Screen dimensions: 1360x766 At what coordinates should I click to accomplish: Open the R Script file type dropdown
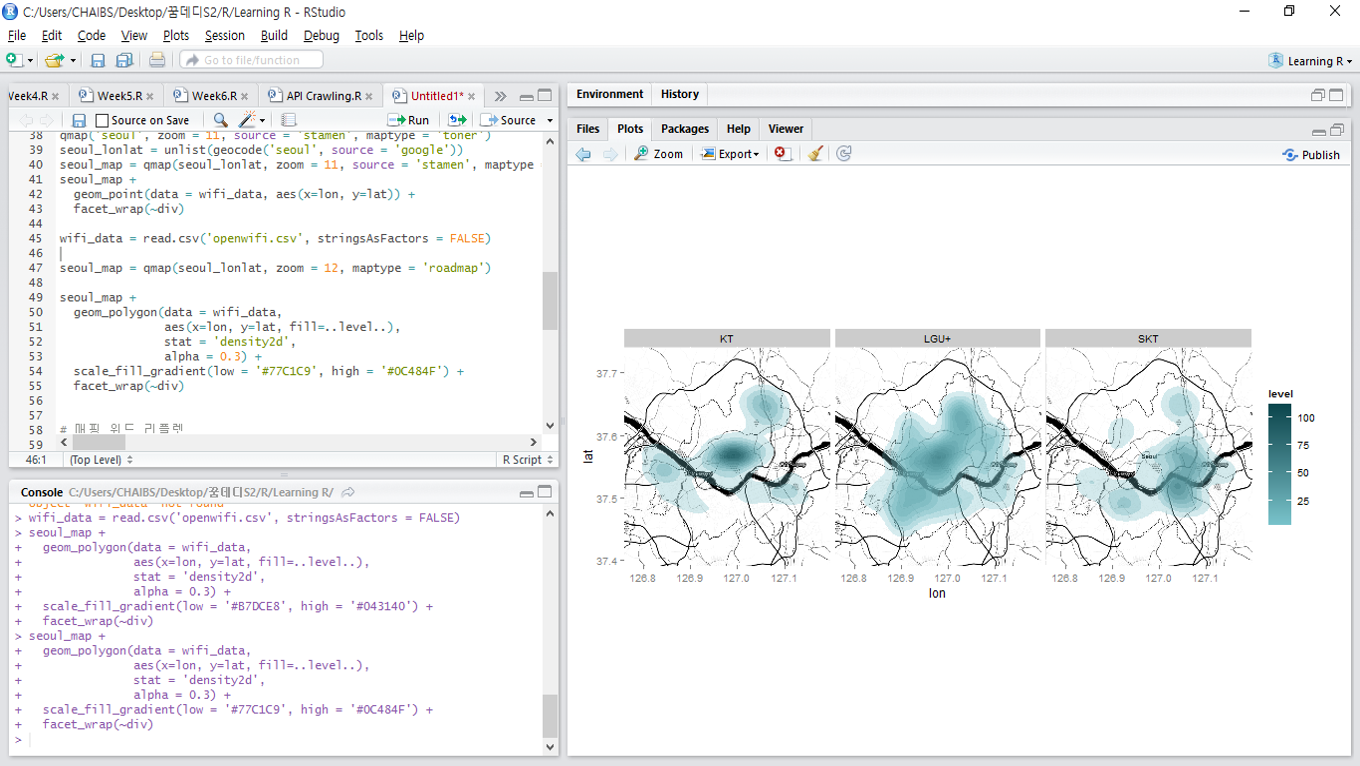526,460
